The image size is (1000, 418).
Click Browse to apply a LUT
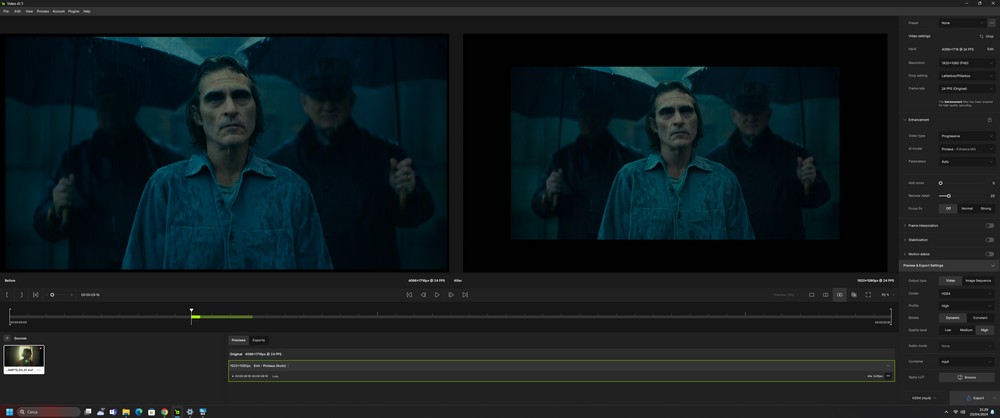(966, 377)
